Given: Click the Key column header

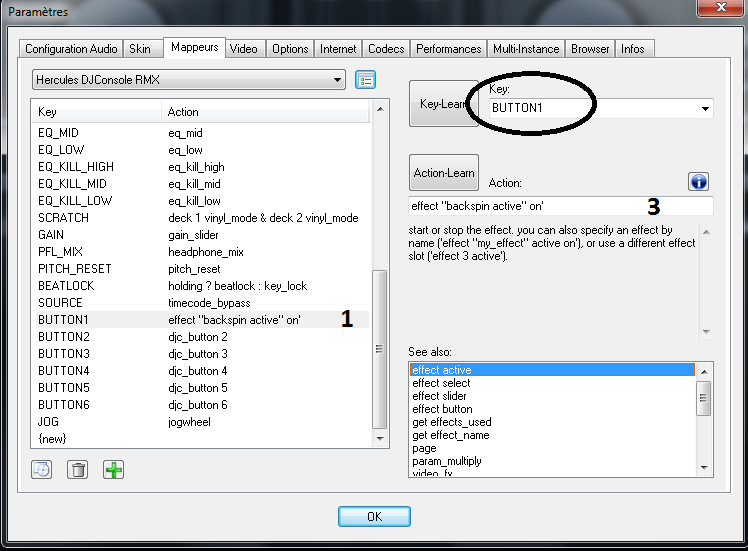Looking at the screenshot, I should pyautogui.click(x=95, y=112).
